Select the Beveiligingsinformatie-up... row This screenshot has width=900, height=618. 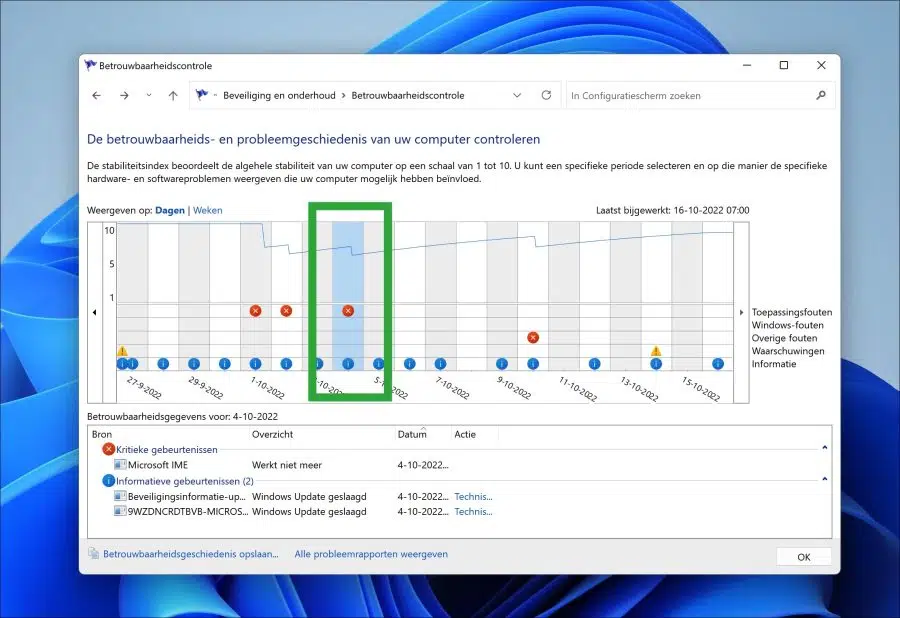pos(459,497)
